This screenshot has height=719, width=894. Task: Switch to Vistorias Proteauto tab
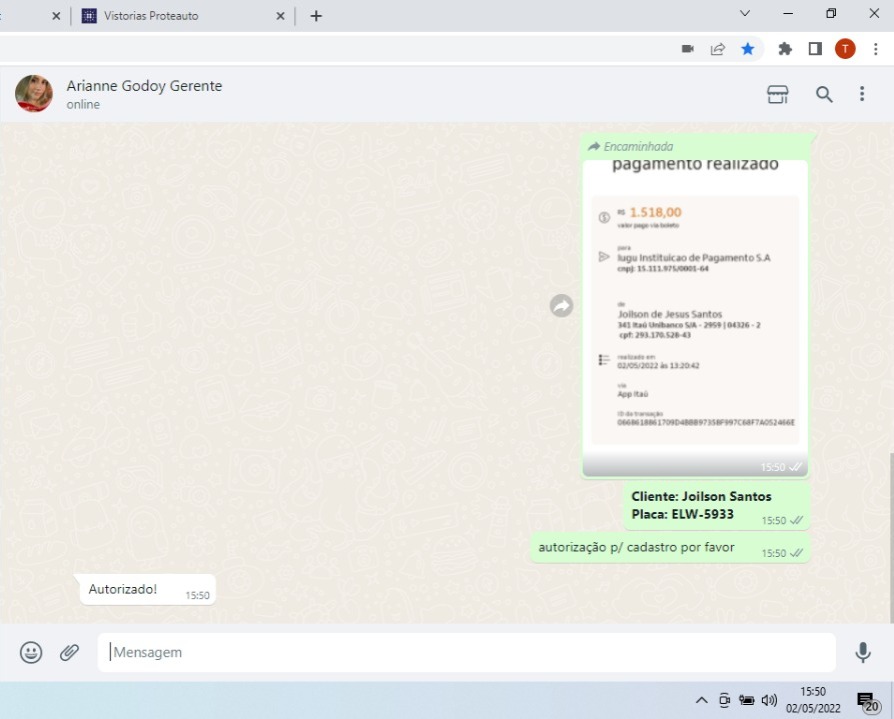pos(170,16)
